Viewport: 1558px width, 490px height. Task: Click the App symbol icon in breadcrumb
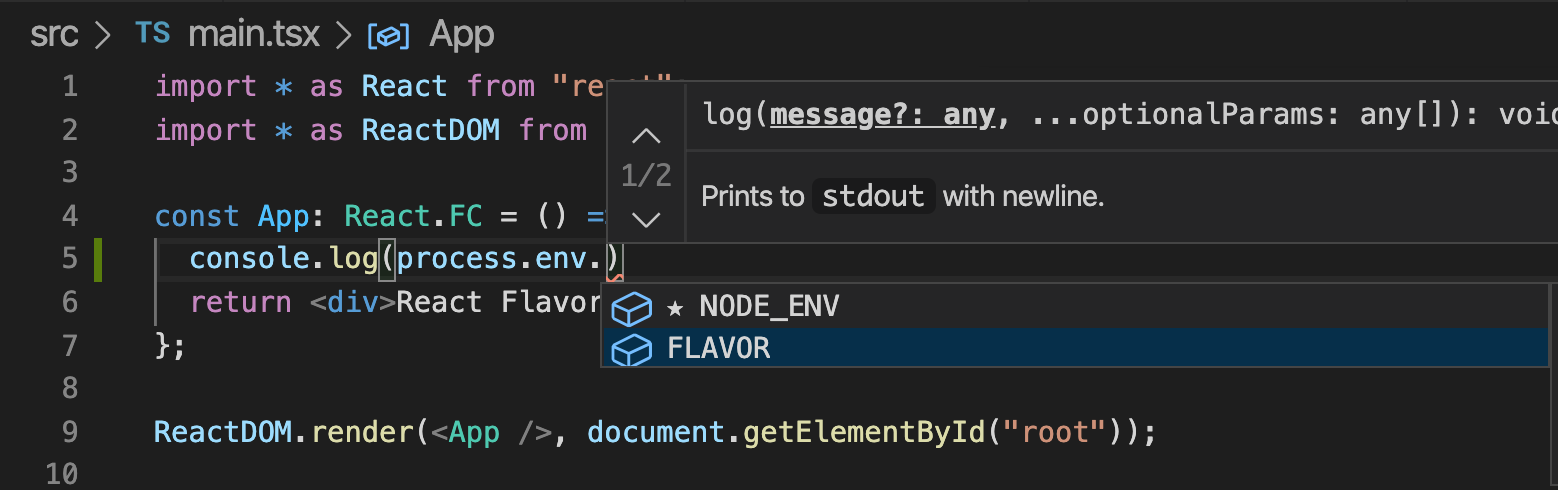(x=389, y=37)
